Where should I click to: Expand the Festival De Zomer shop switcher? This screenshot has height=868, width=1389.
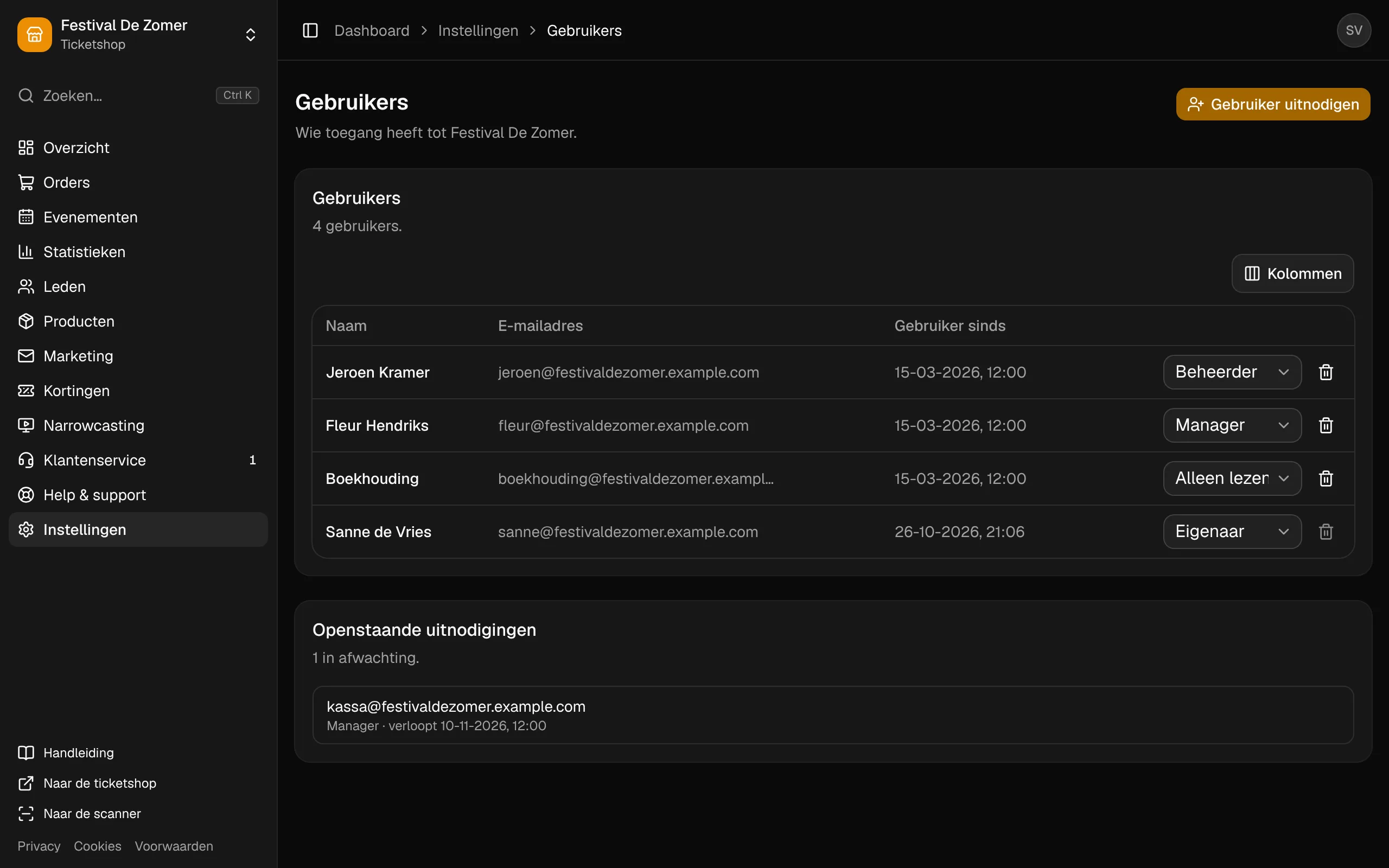[x=250, y=34]
